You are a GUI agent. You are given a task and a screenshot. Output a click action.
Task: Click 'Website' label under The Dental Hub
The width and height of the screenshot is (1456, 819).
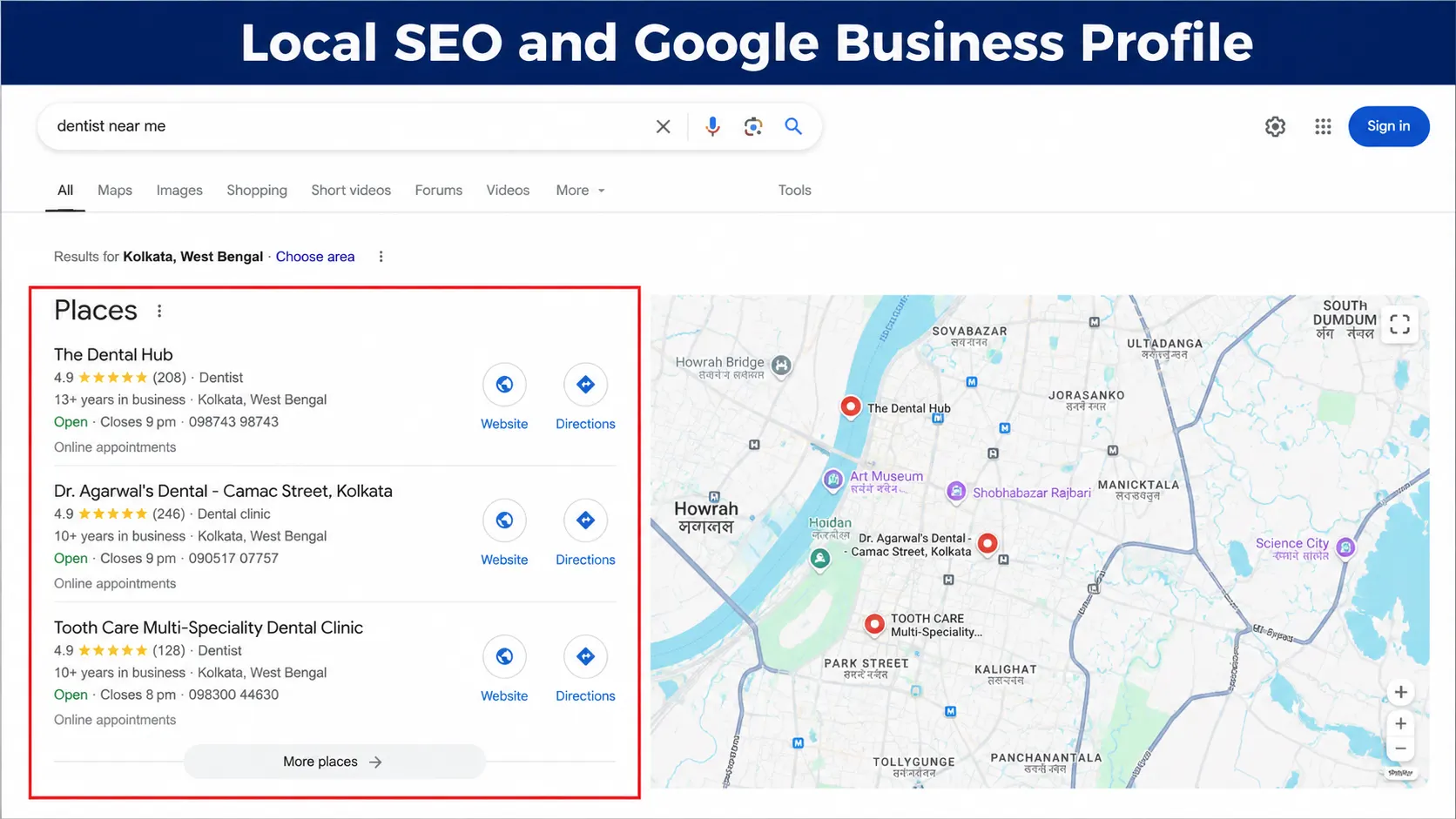tap(504, 424)
